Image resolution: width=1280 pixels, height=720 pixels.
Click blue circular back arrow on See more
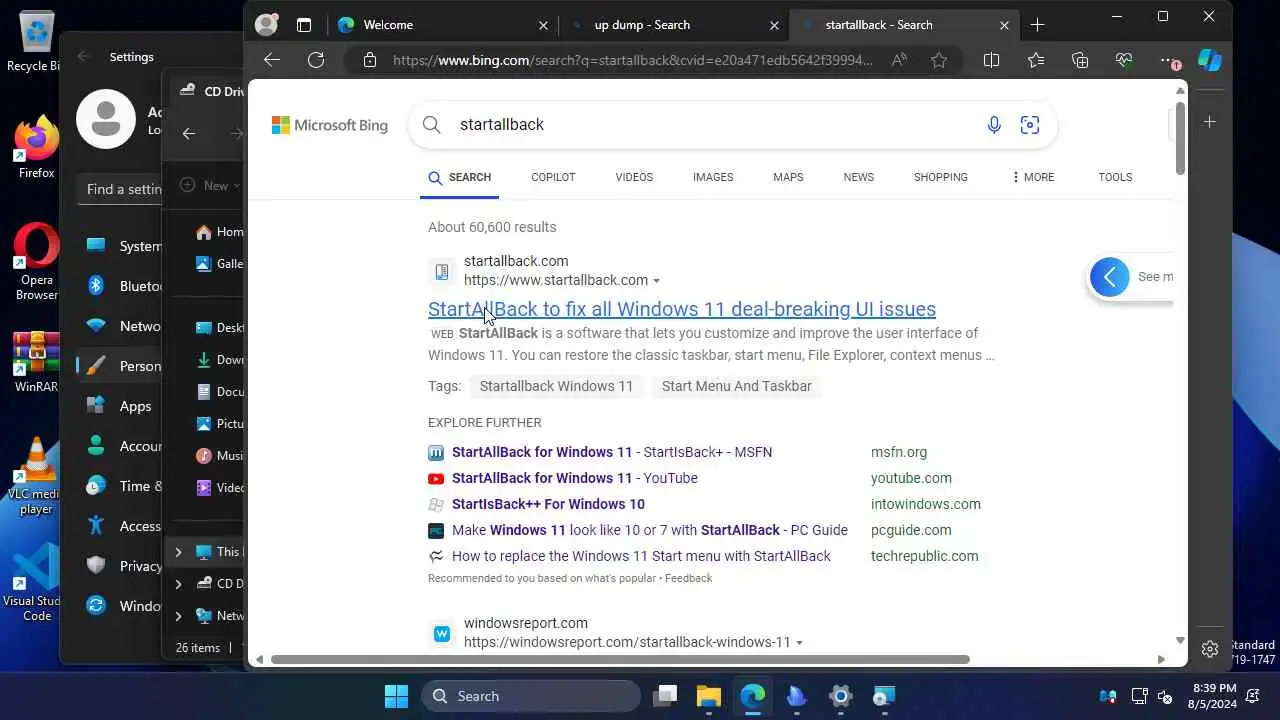point(1110,277)
